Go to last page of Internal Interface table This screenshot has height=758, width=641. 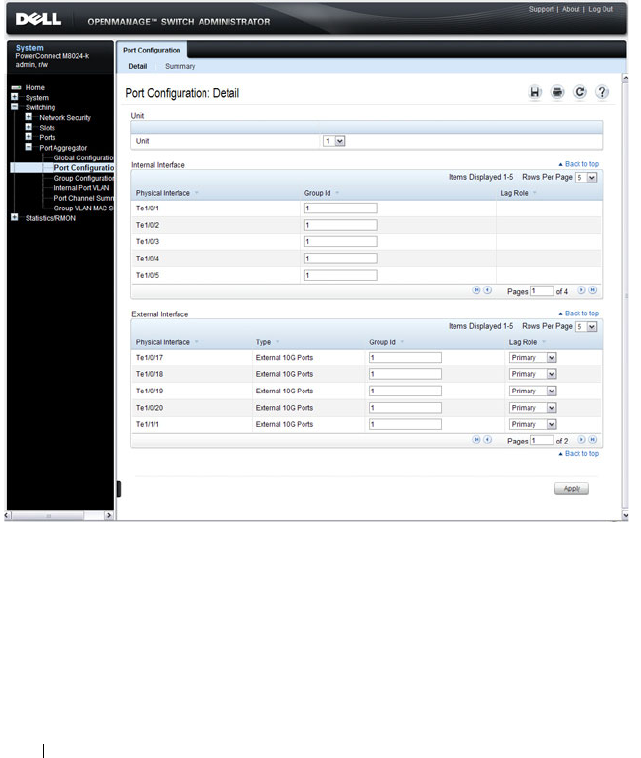pos(593,290)
